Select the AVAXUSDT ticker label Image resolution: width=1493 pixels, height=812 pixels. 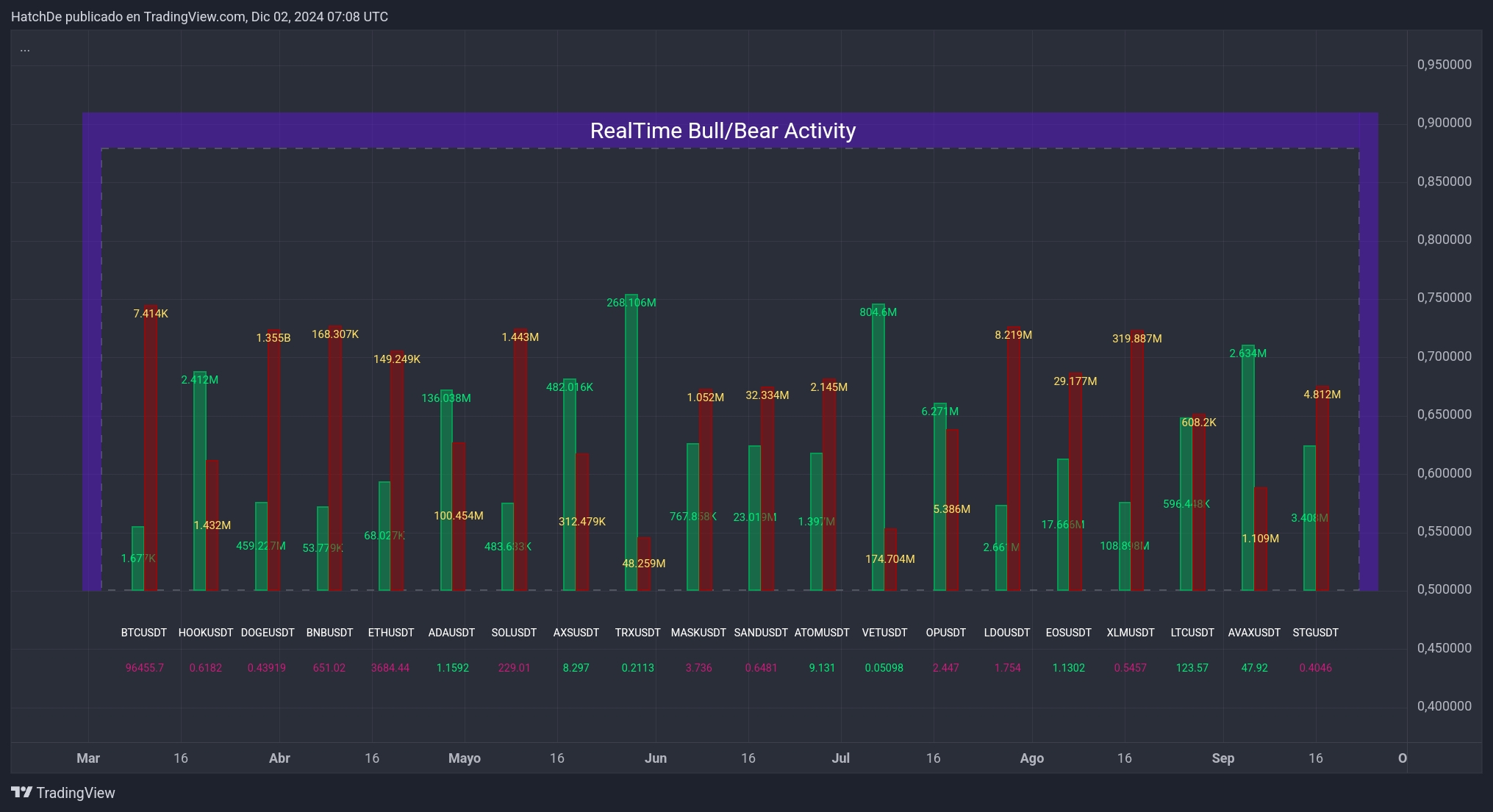(1255, 632)
